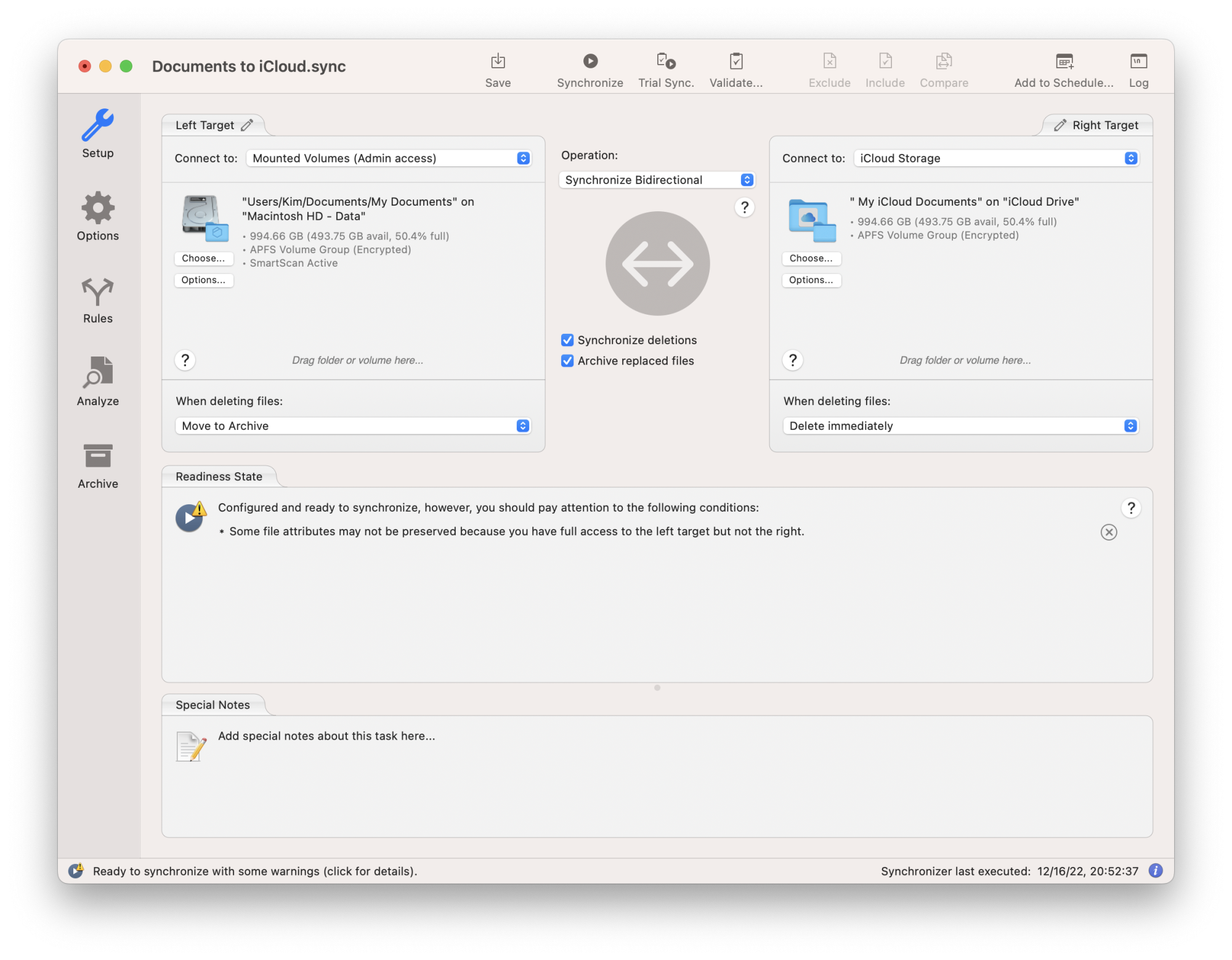Open right target deleting files dropdown
The width and height of the screenshot is (1232, 960).
(960, 426)
